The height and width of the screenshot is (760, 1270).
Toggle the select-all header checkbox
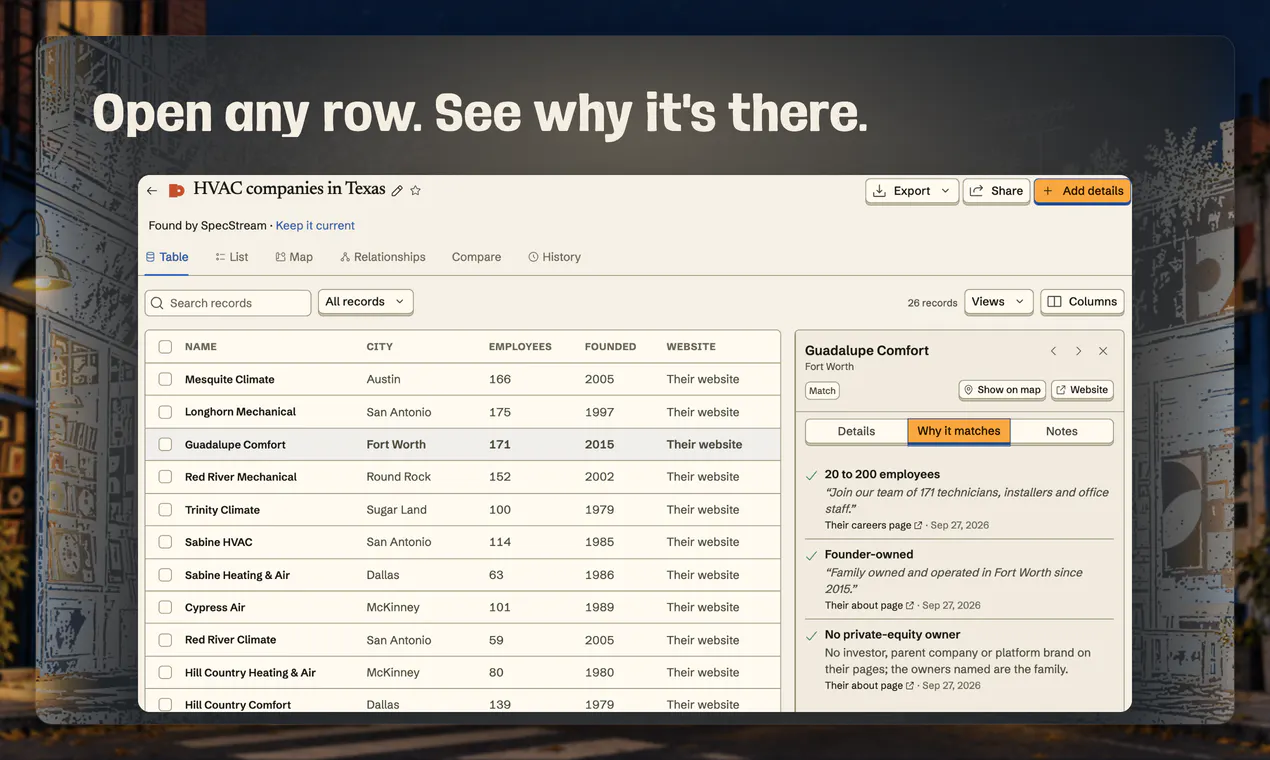coord(165,347)
